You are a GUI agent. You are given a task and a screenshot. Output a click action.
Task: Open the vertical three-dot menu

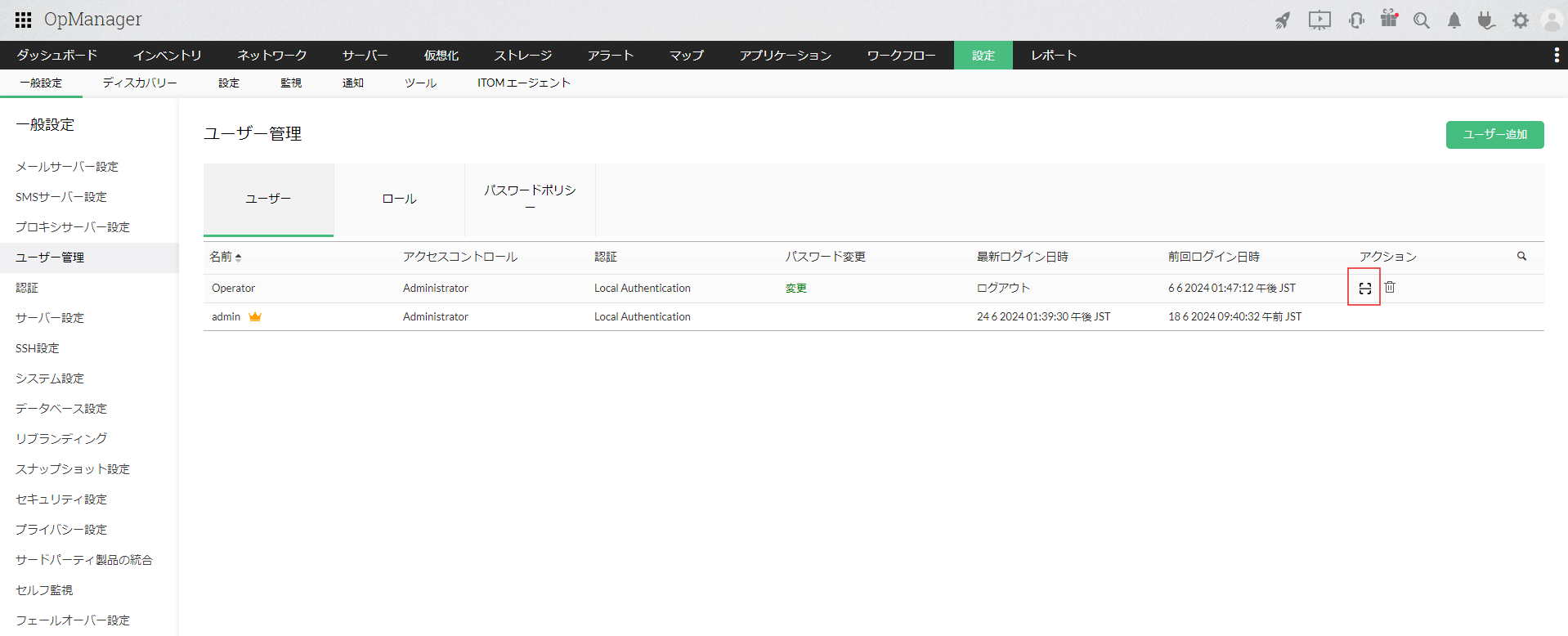pos(1556,55)
